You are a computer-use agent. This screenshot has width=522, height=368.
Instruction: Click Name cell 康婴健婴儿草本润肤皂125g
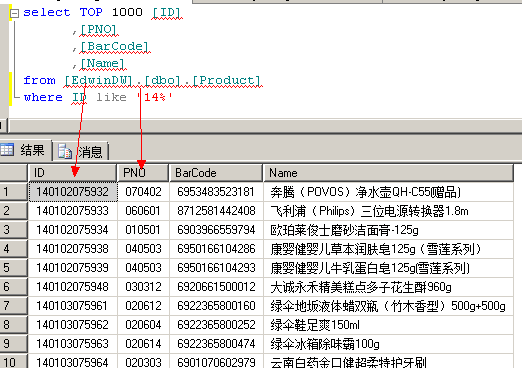[388, 249]
